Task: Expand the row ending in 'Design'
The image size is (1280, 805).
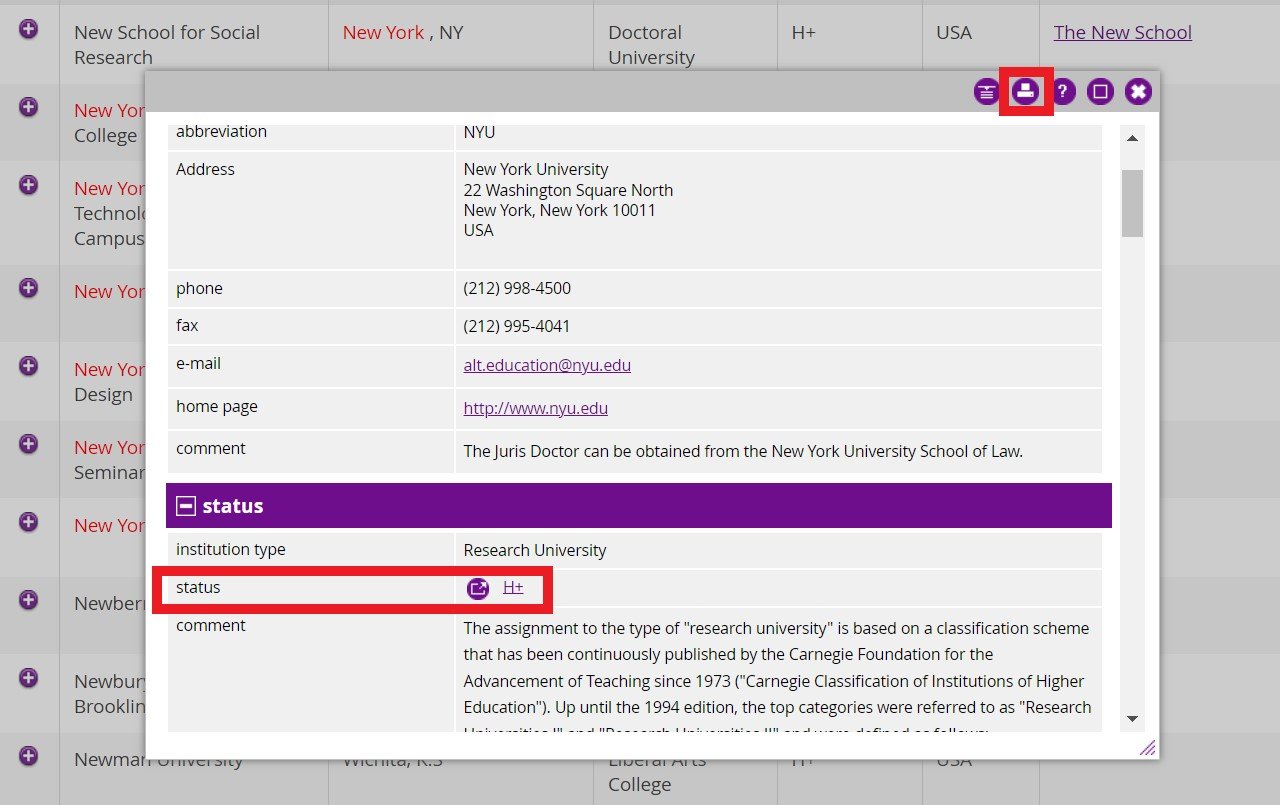Action: tap(28, 366)
